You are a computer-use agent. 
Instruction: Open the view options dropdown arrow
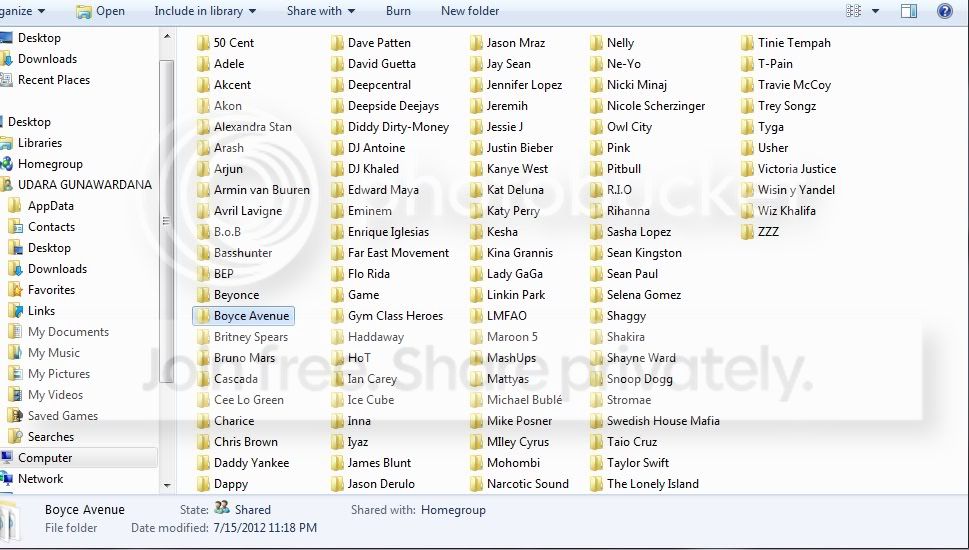[x=875, y=11]
